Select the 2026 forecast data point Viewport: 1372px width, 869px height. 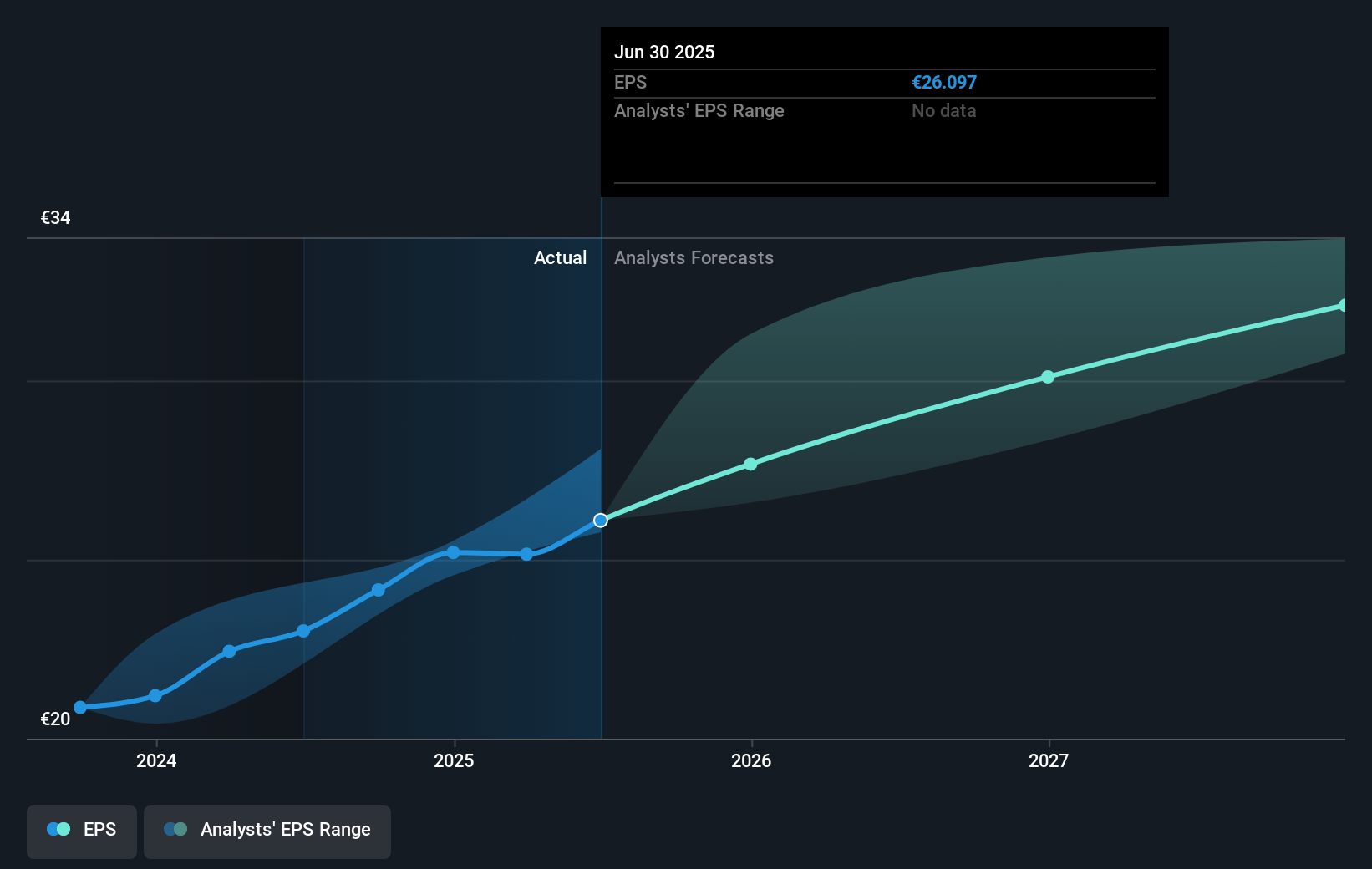[x=750, y=464]
